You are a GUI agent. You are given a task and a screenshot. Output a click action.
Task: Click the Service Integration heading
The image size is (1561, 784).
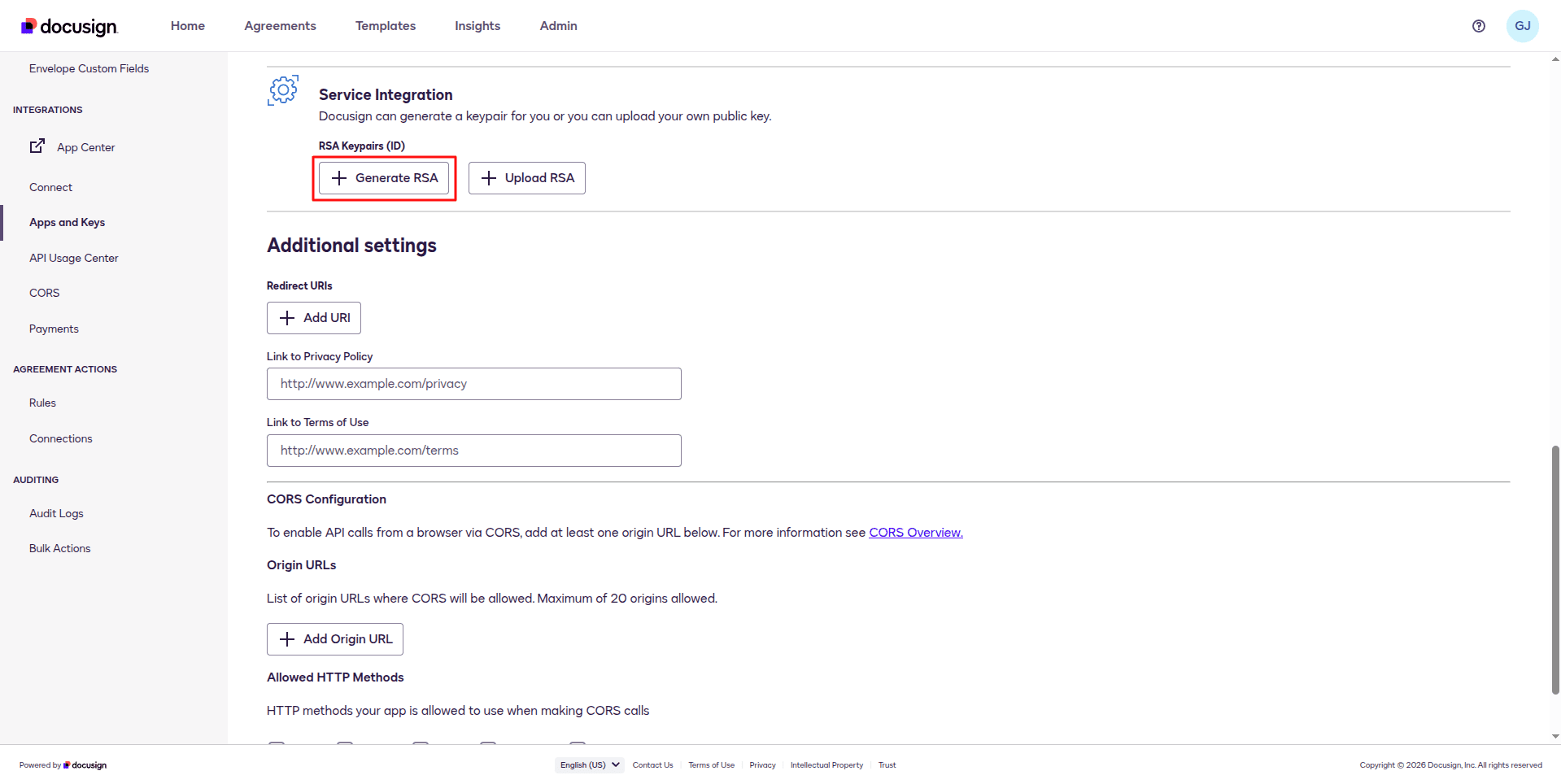pos(386,95)
